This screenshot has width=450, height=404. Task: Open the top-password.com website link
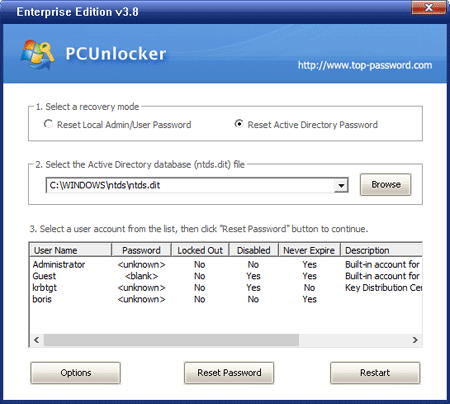(365, 65)
